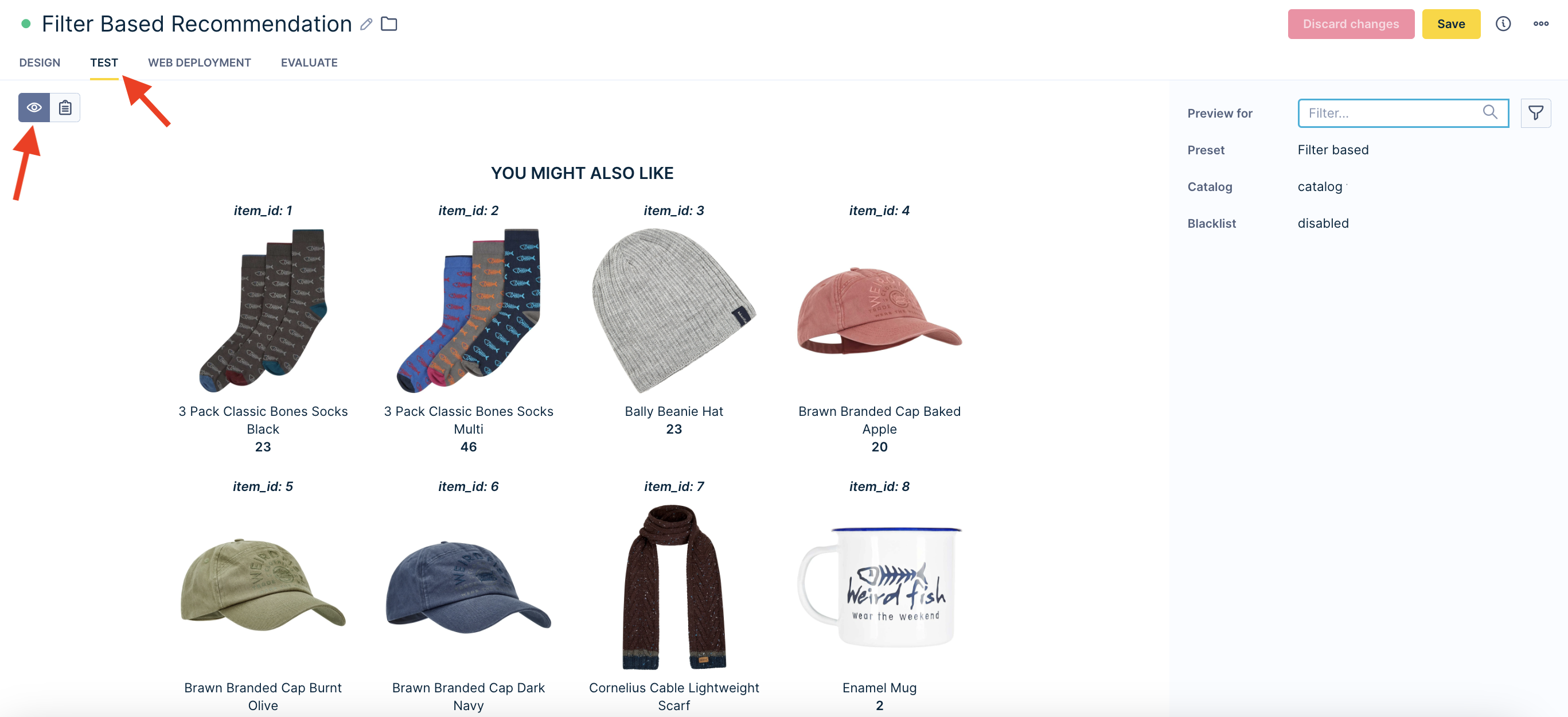Click the pencil edit-name icon

[366, 24]
